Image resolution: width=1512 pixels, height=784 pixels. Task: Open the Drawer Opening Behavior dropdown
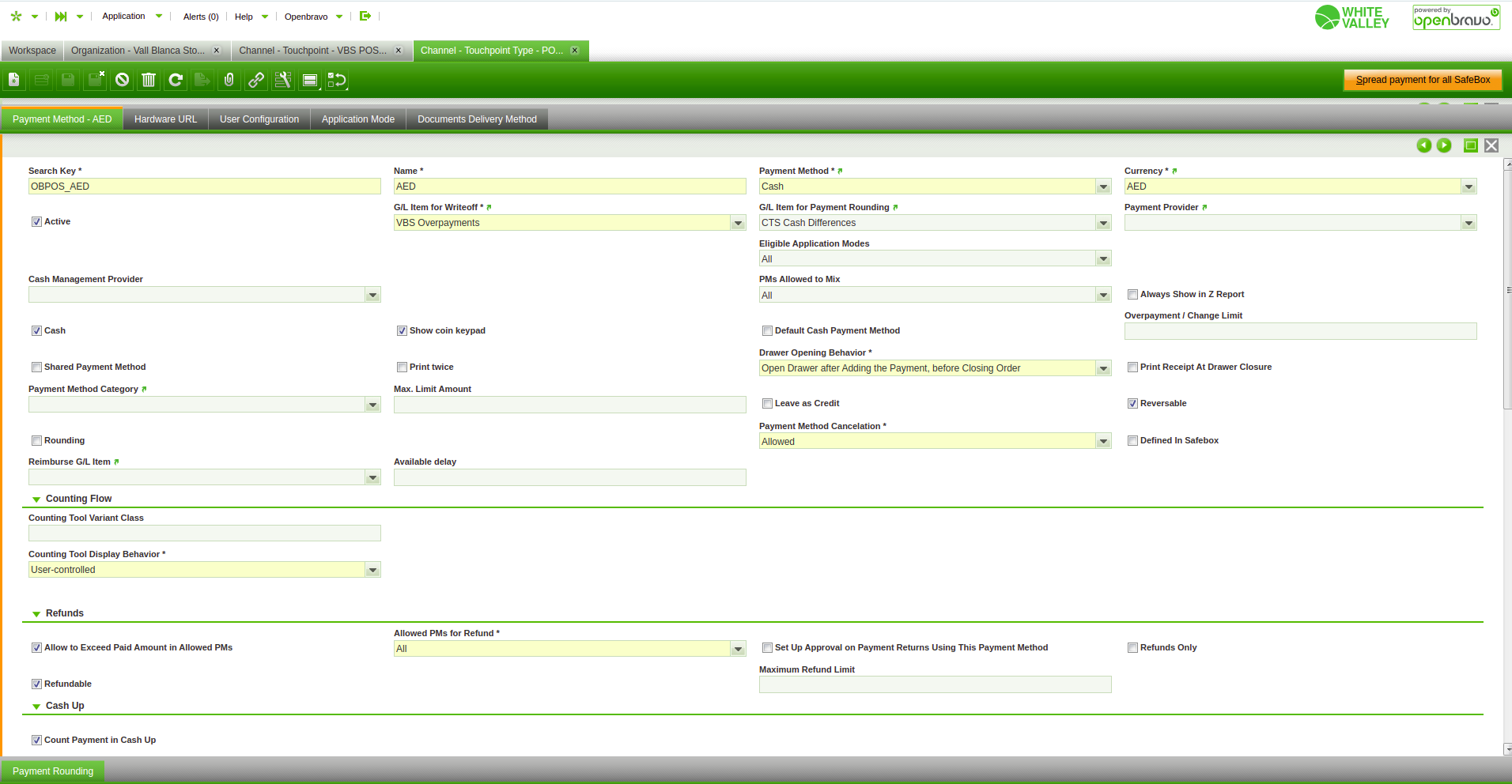click(x=1103, y=369)
